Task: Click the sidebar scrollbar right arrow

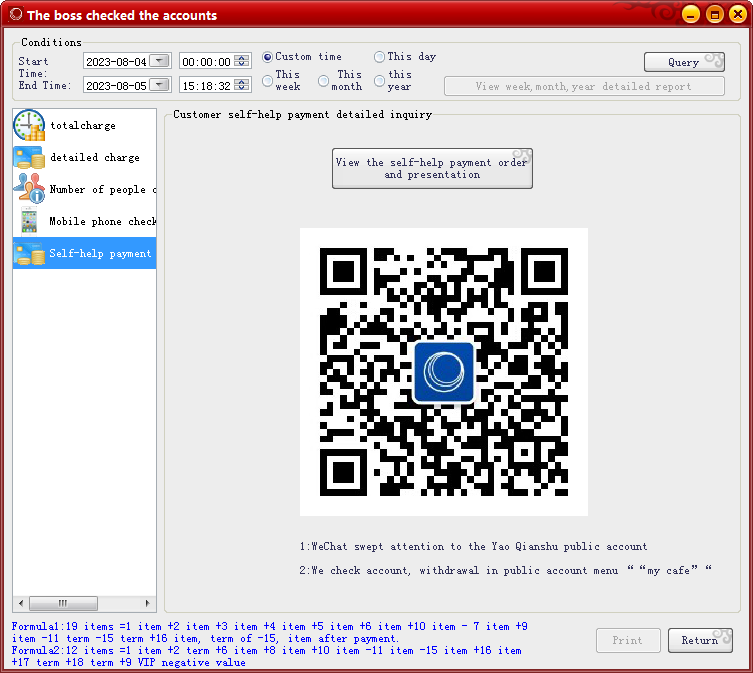Action: click(147, 603)
